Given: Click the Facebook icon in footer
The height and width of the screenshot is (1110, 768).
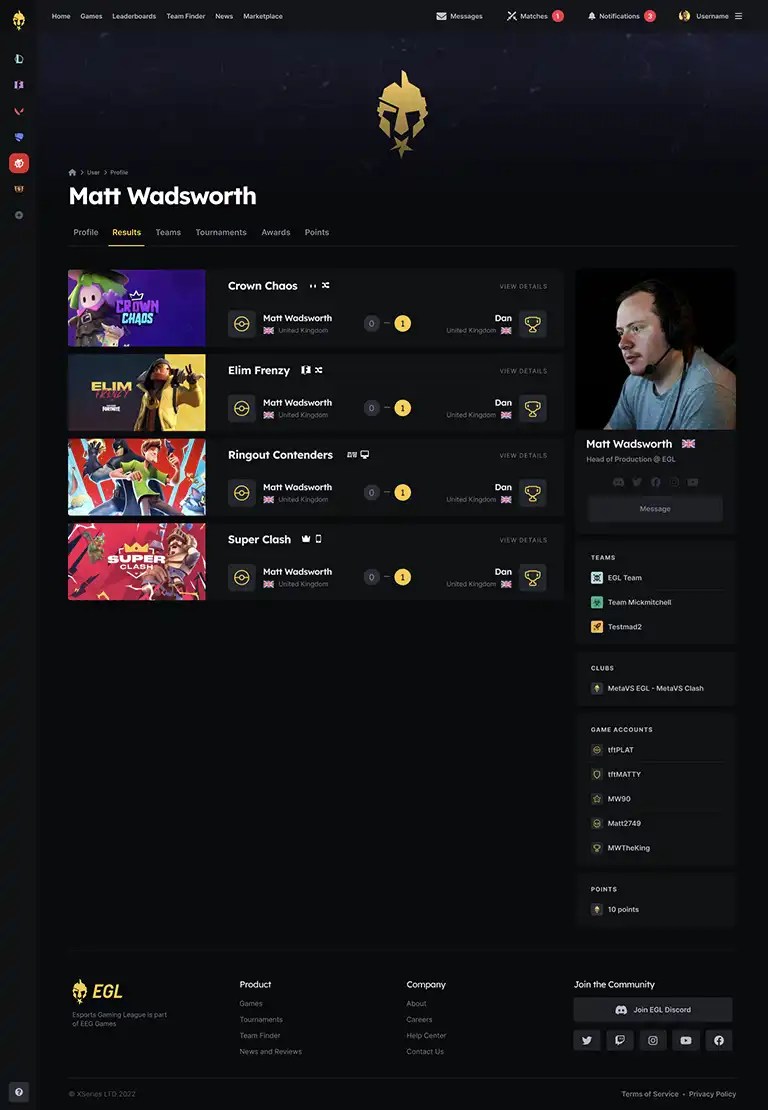Looking at the screenshot, I should [x=719, y=1040].
